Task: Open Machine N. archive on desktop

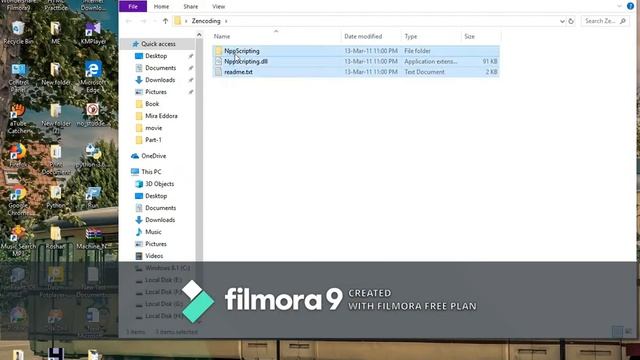Action: [x=93, y=238]
